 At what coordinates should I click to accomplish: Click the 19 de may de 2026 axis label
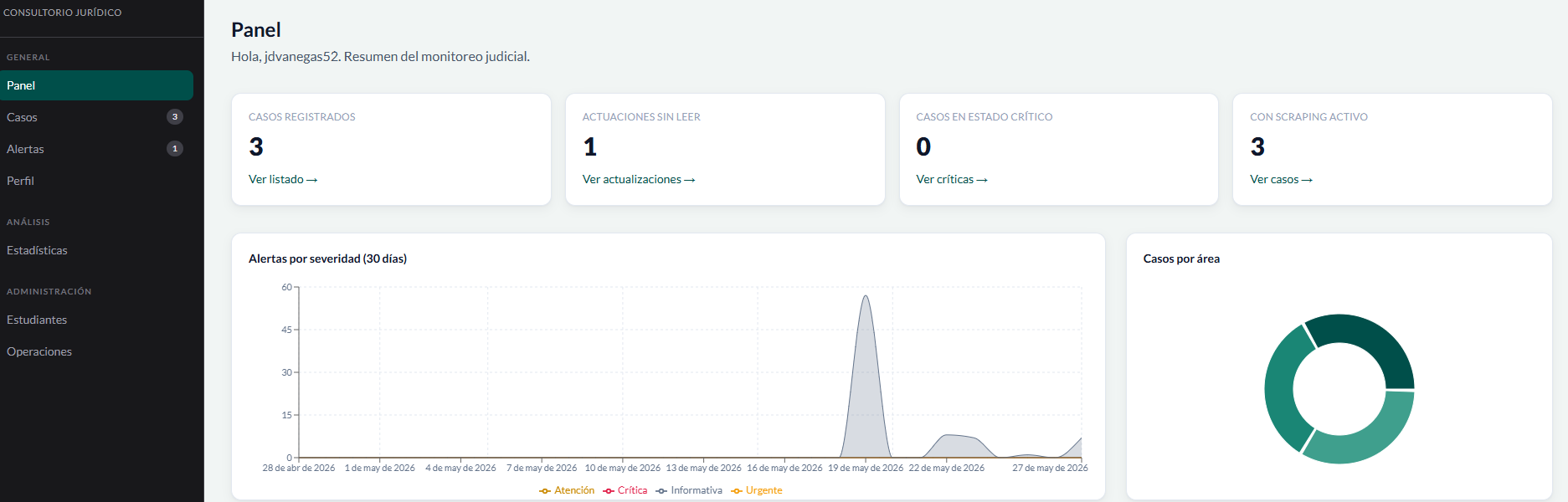point(866,468)
